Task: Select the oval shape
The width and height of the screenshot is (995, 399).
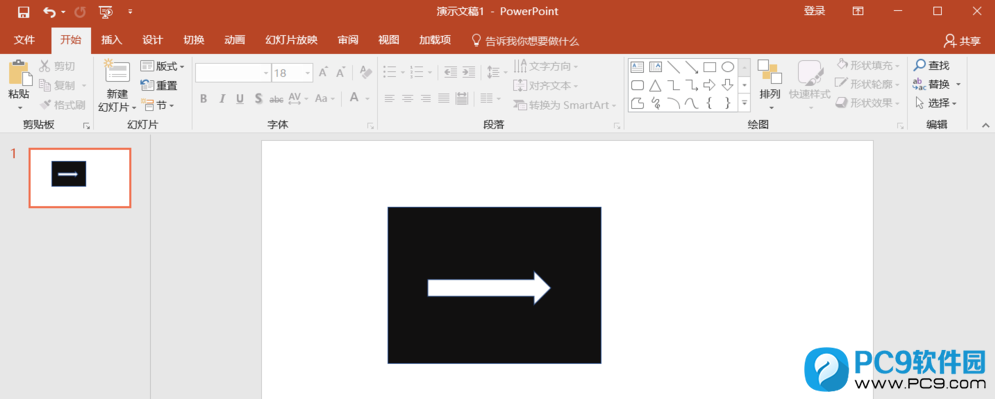Action: (728, 67)
